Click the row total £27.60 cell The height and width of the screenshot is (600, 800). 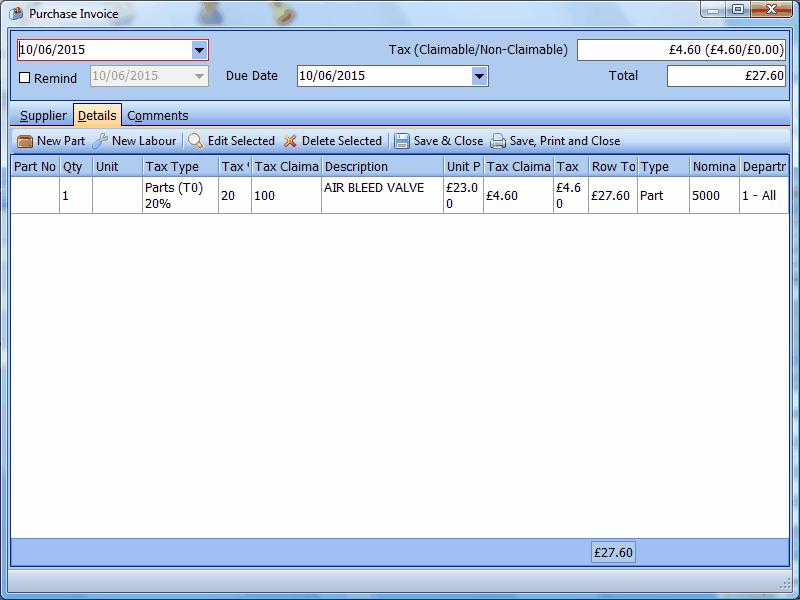(613, 195)
